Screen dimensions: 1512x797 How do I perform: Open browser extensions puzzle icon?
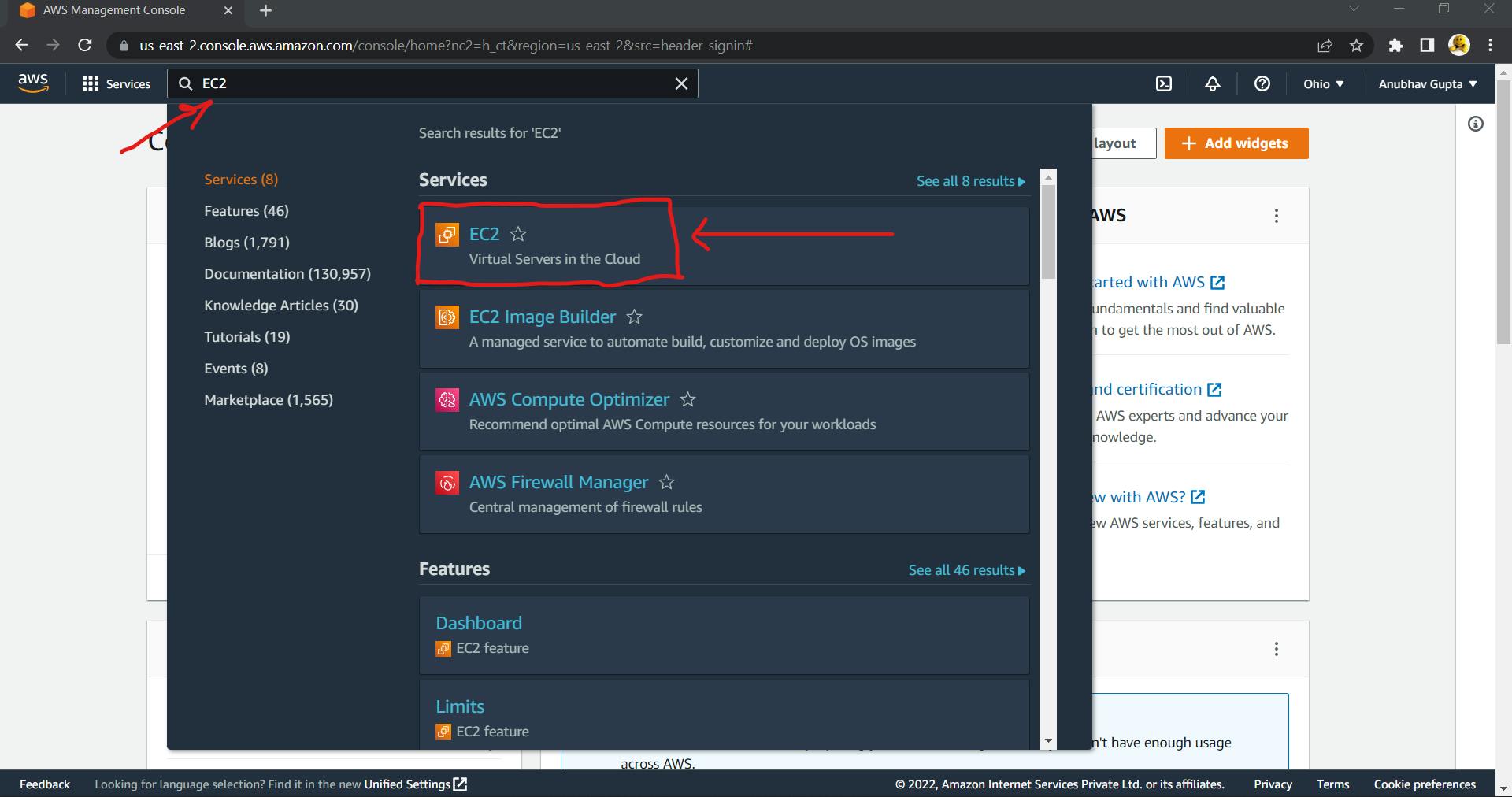pyautogui.click(x=1395, y=46)
